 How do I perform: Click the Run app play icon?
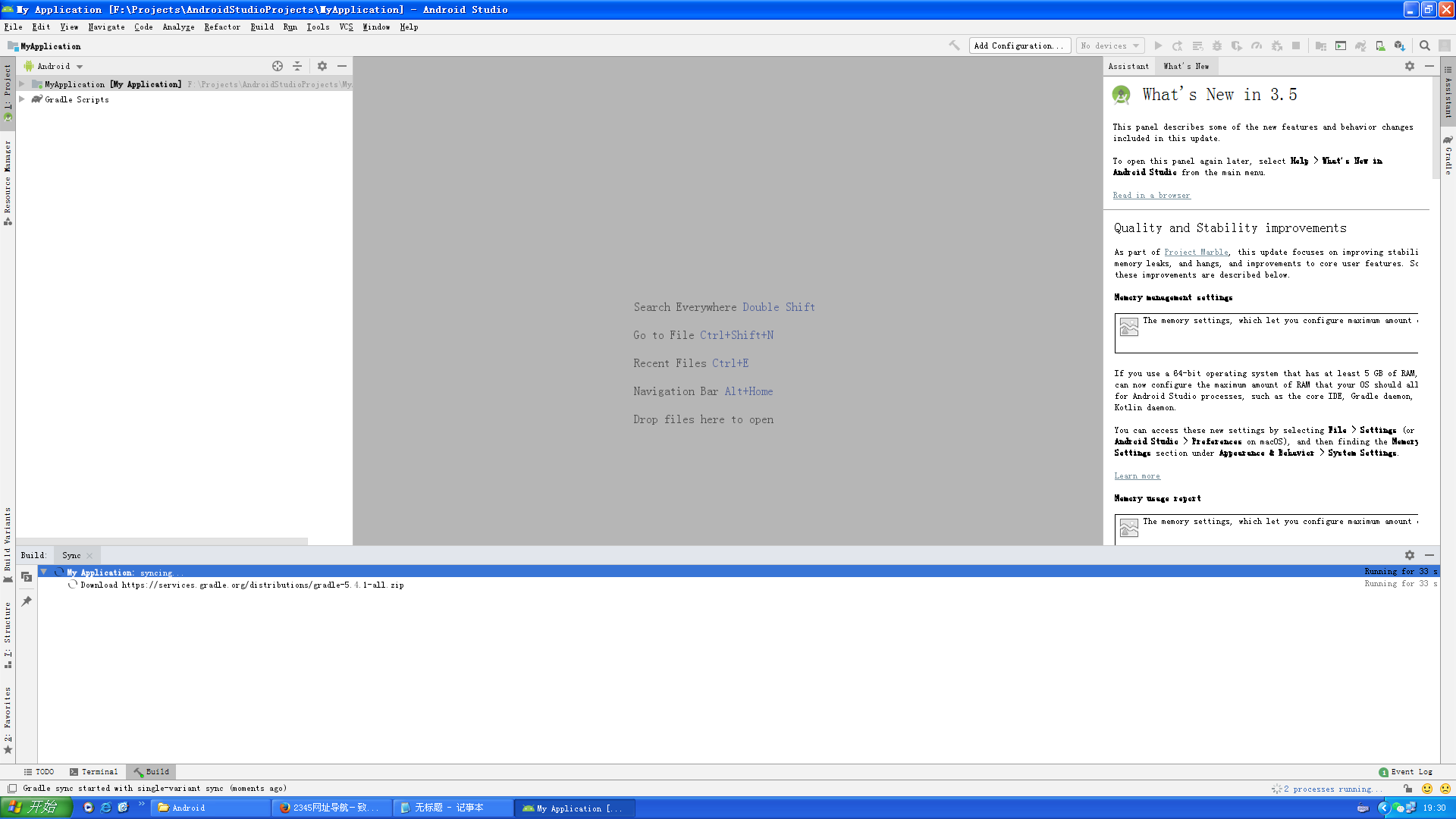click(x=1158, y=45)
